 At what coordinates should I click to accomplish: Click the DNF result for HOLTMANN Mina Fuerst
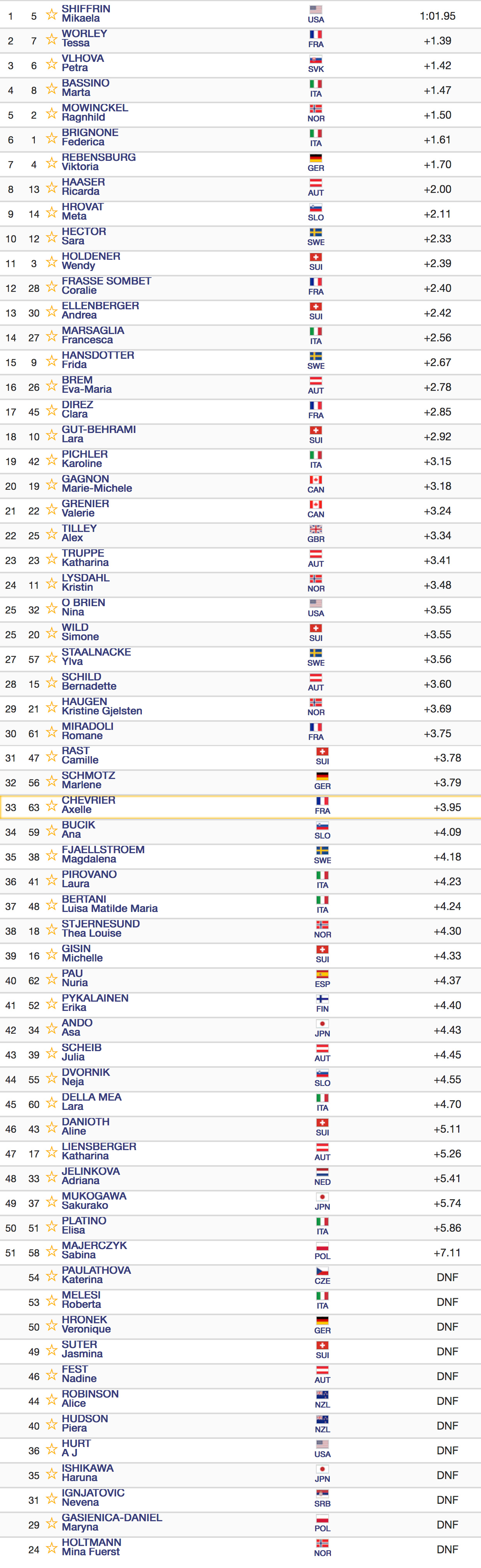coord(447,1549)
